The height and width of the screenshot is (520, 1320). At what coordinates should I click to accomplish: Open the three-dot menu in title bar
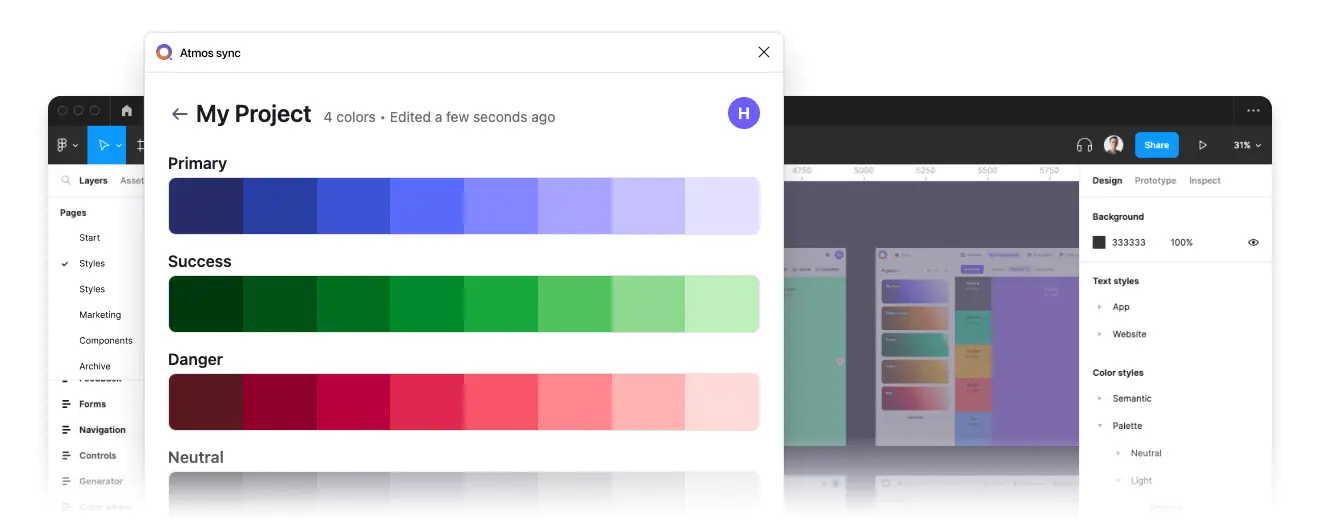tap(1253, 111)
